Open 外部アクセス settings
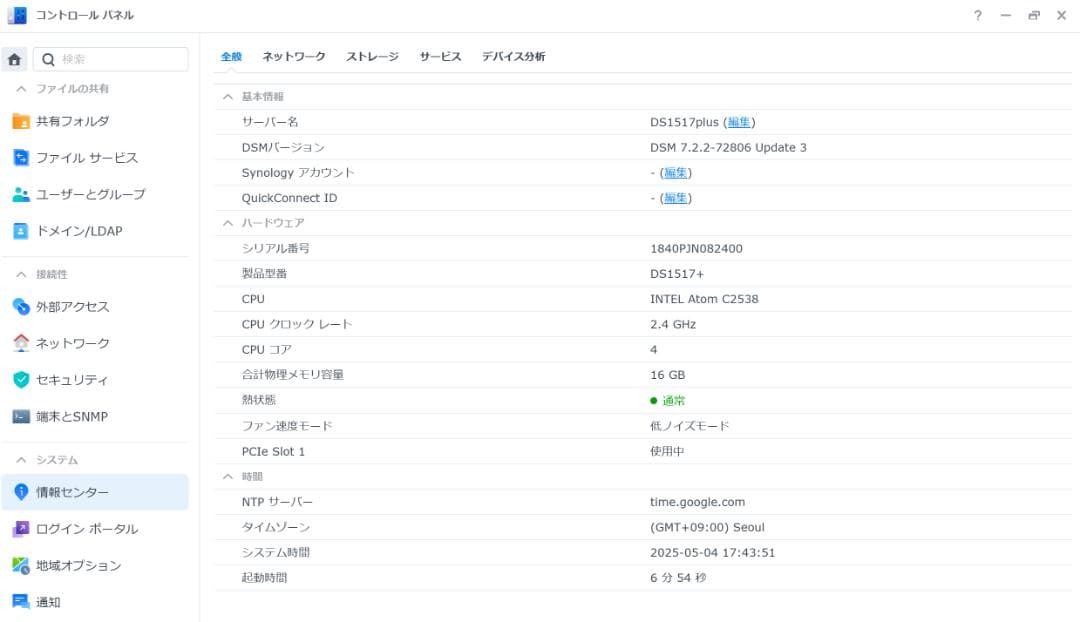The image size is (1080, 622). [x=73, y=307]
